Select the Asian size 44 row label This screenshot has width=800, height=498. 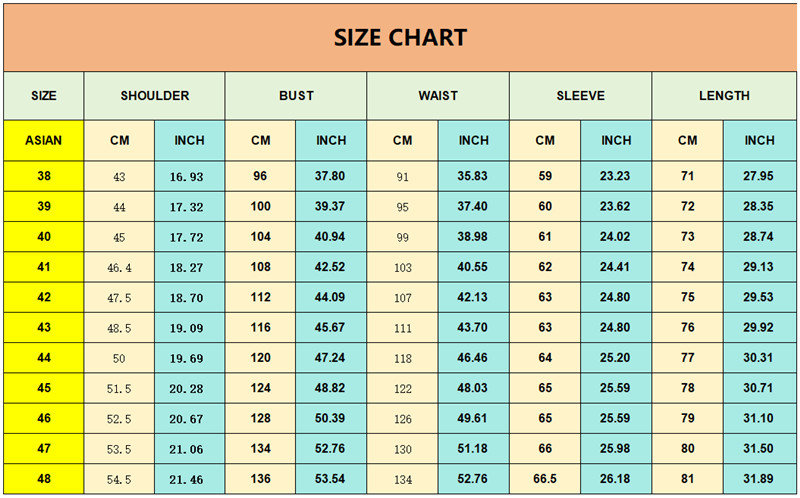point(44,358)
